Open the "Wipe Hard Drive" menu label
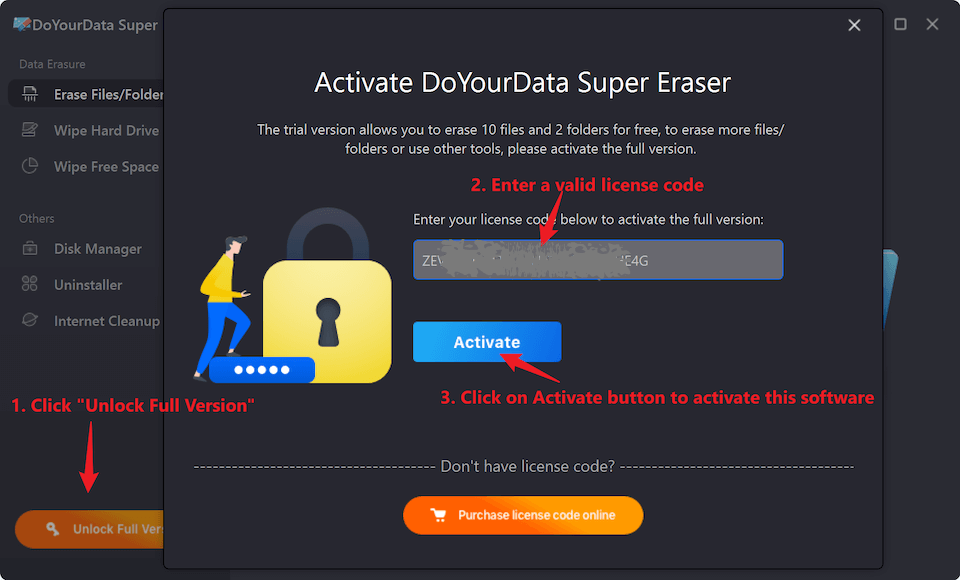 (x=106, y=131)
